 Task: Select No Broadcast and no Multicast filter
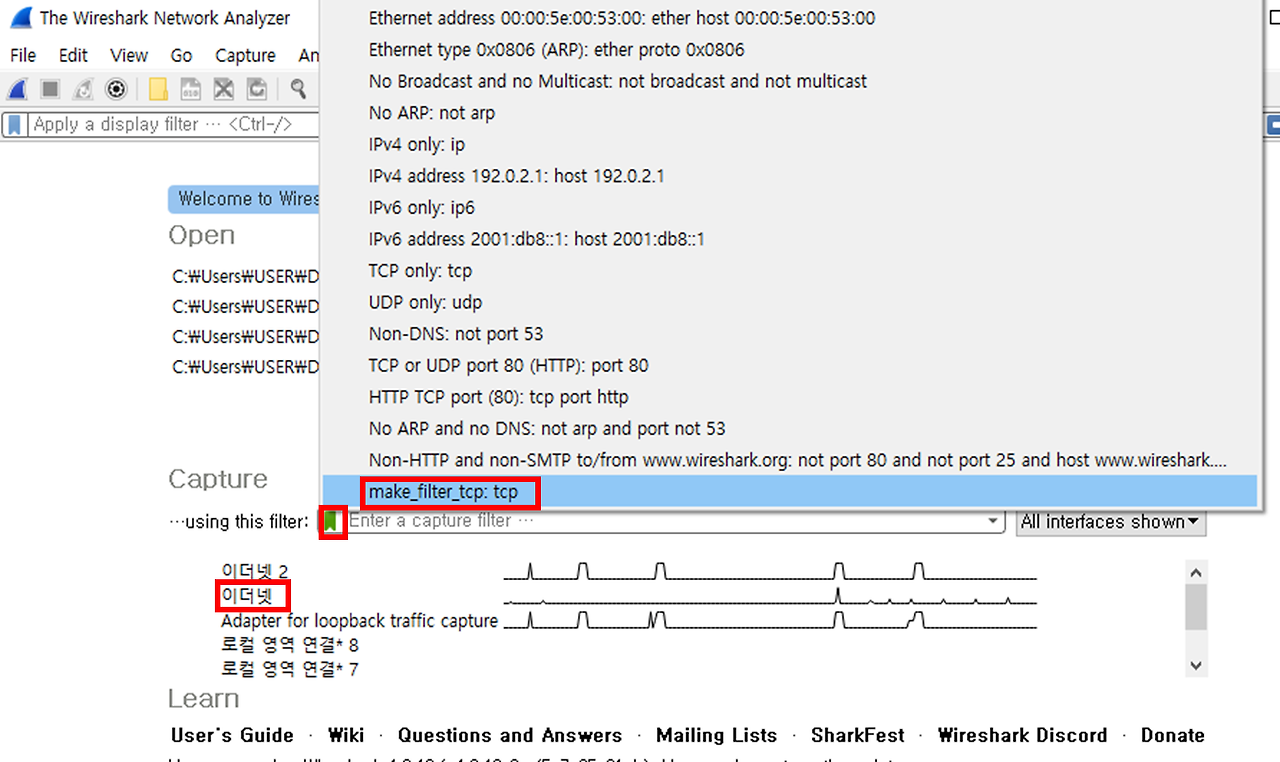(788, 81)
